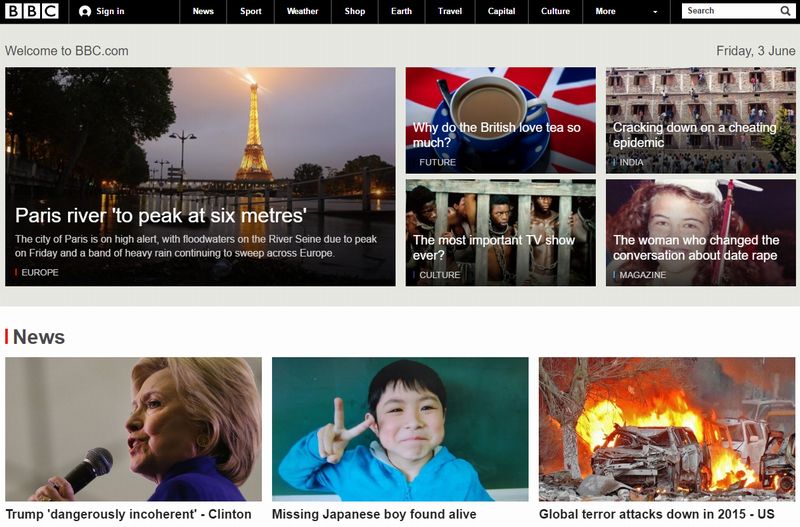This screenshot has width=800, height=527.
Task: Click the burning cars photo thumbnail
Action: (x=667, y=429)
